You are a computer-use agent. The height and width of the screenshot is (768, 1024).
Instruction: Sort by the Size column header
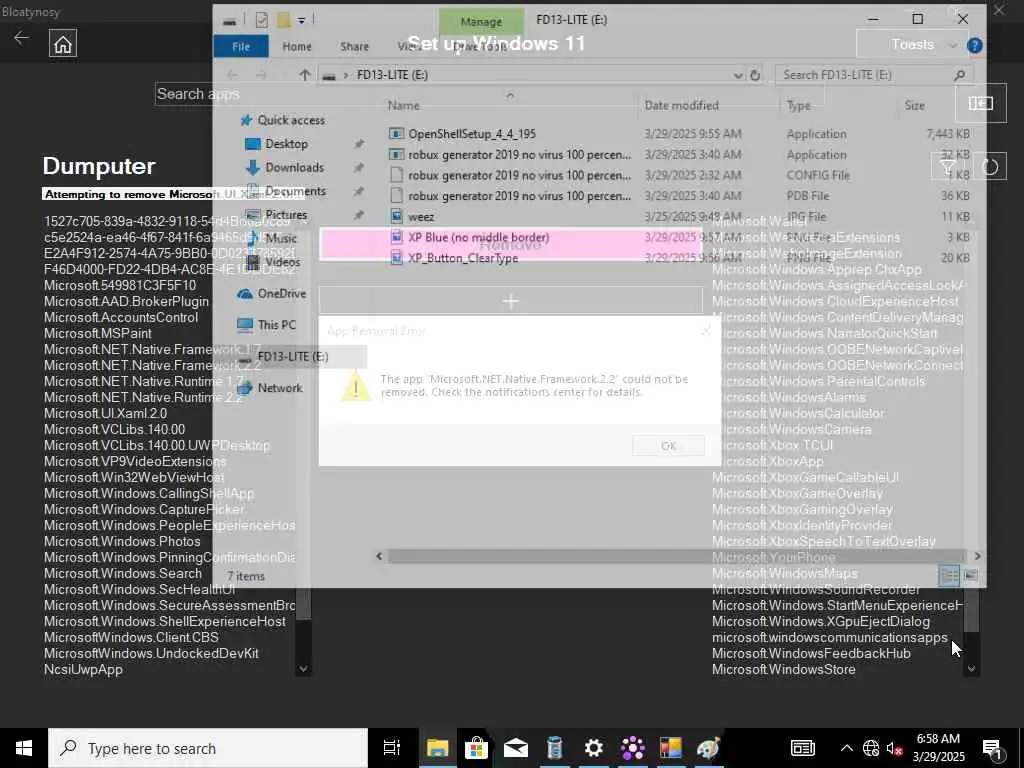914,105
